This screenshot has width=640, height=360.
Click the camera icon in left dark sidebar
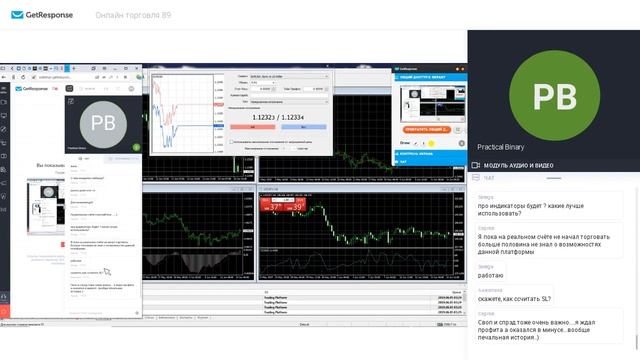point(4,102)
